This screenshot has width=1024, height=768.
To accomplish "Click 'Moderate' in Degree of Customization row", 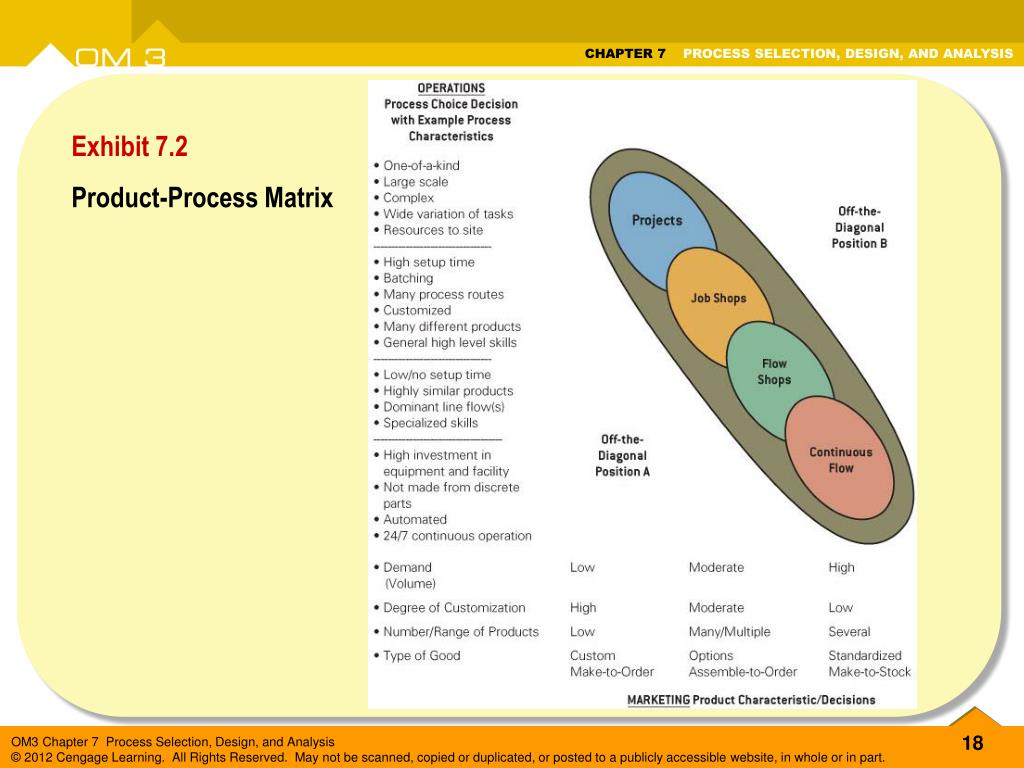I will [716, 607].
